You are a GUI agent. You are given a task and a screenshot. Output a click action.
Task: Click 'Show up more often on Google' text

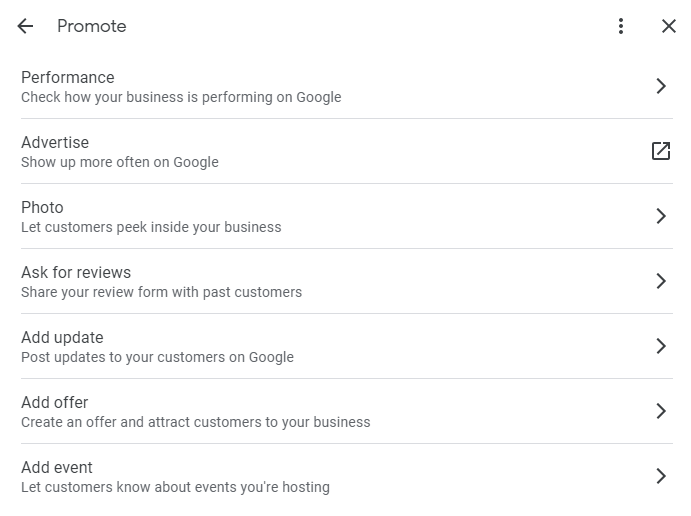point(119,163)
